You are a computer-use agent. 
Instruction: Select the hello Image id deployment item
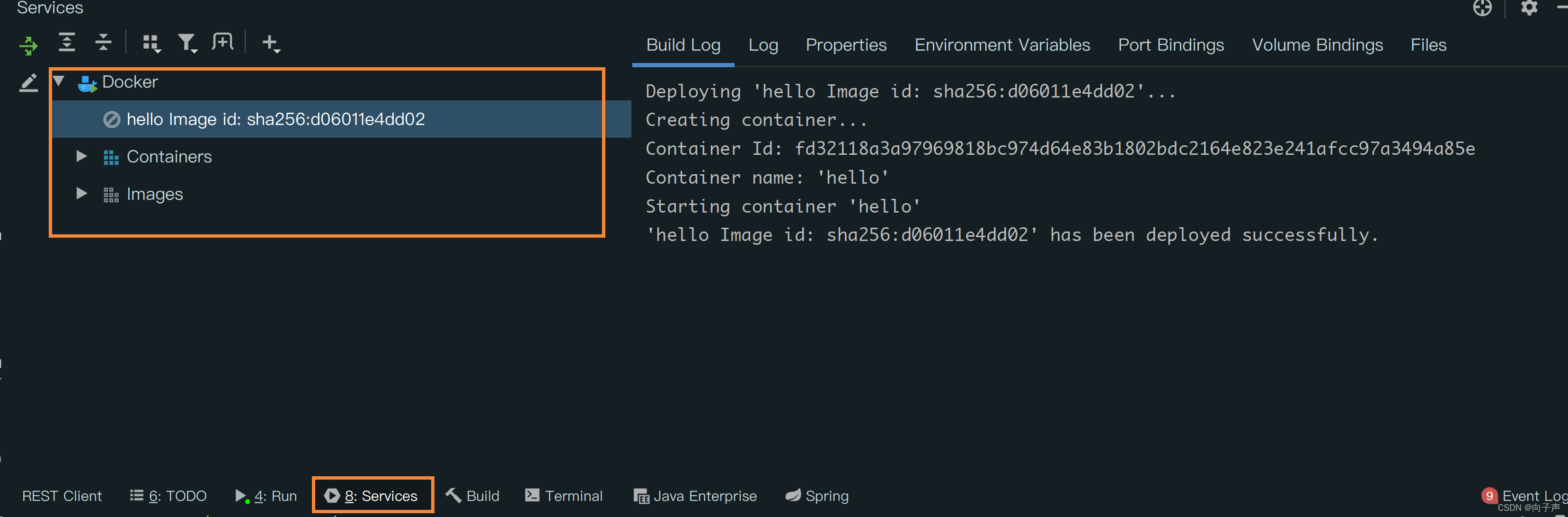[275, 119]
